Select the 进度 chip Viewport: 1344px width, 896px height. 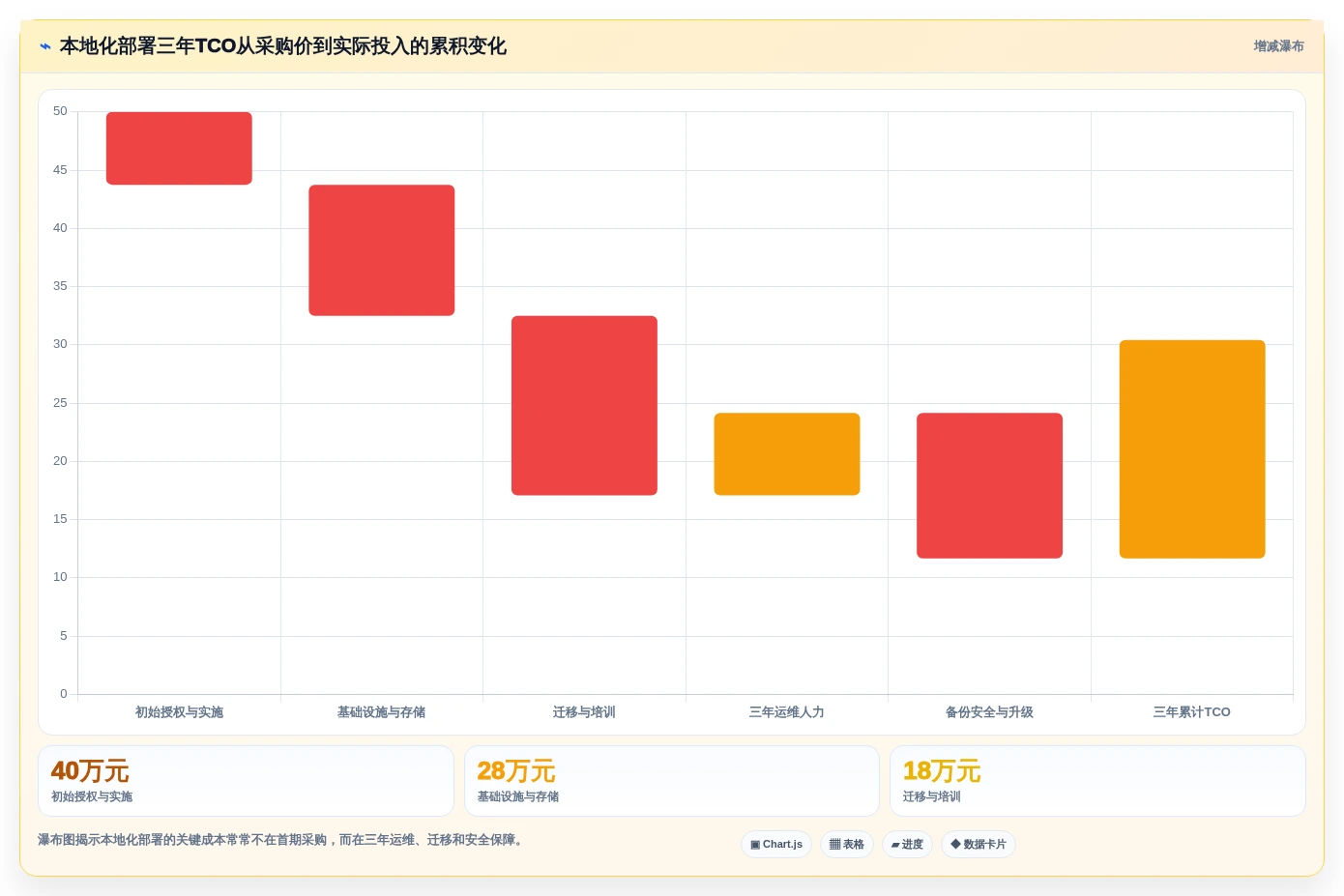[x=907, y=844]
